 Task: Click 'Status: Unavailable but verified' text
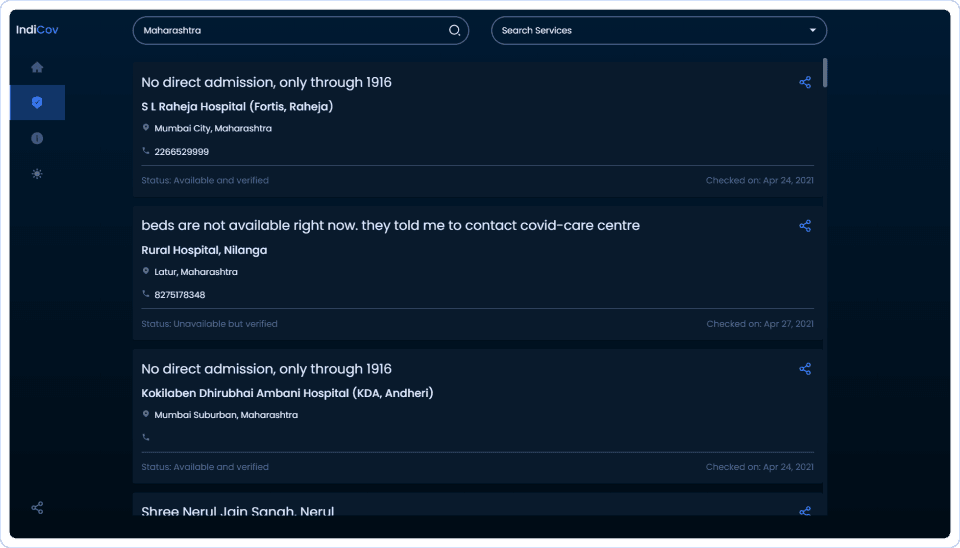pos(209,324)
